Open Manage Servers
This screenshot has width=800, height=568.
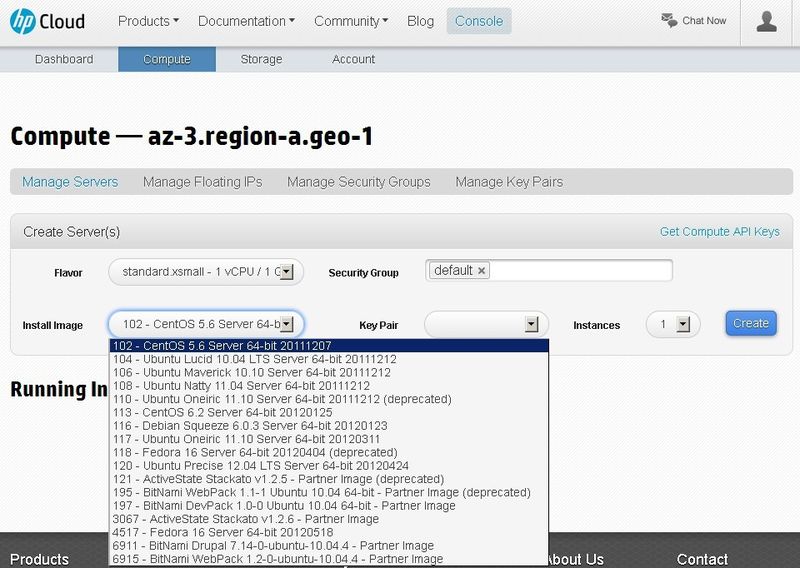70,182
